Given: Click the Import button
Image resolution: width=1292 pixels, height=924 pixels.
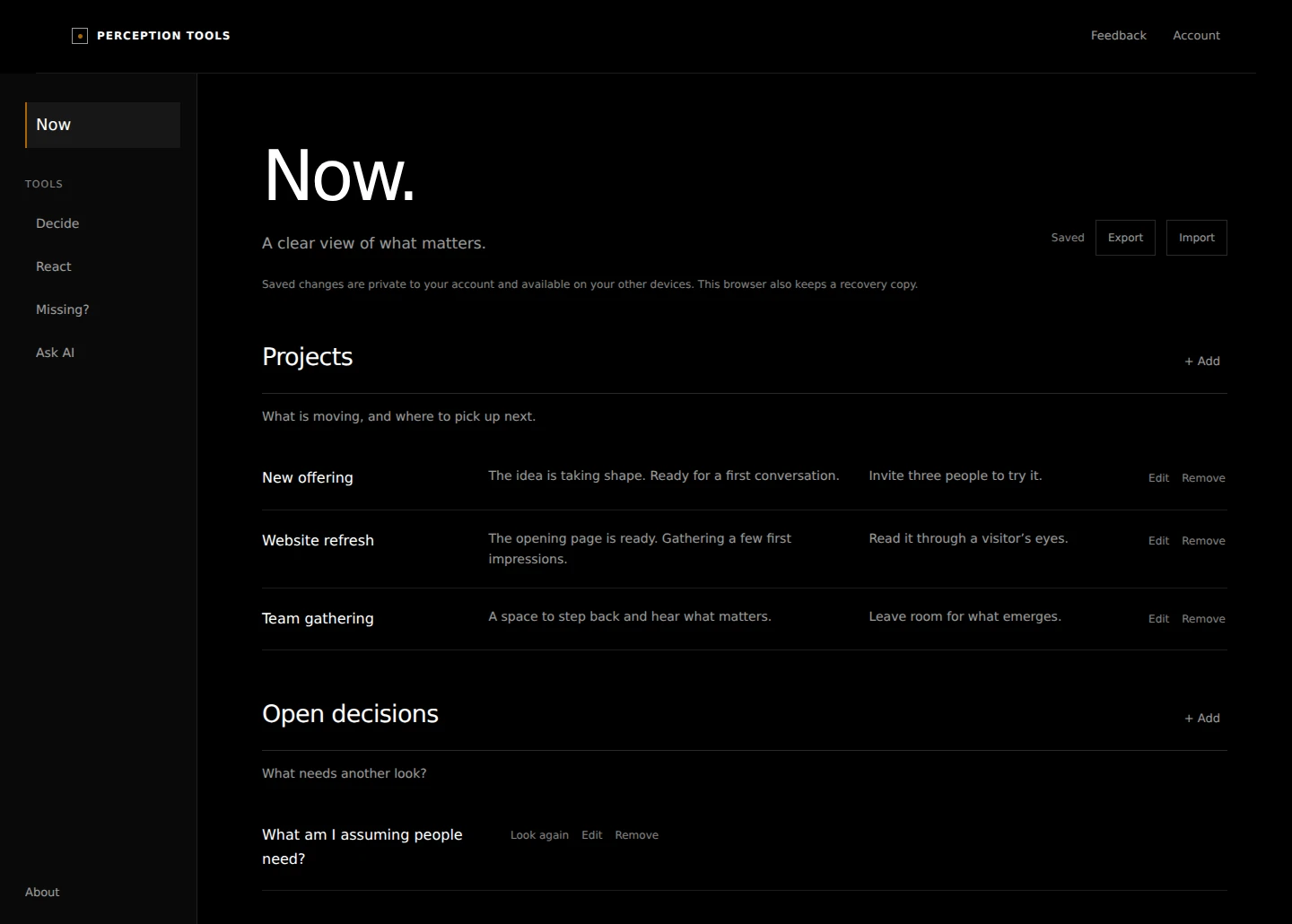Looking at the screenshot, I should [1197, 238].
